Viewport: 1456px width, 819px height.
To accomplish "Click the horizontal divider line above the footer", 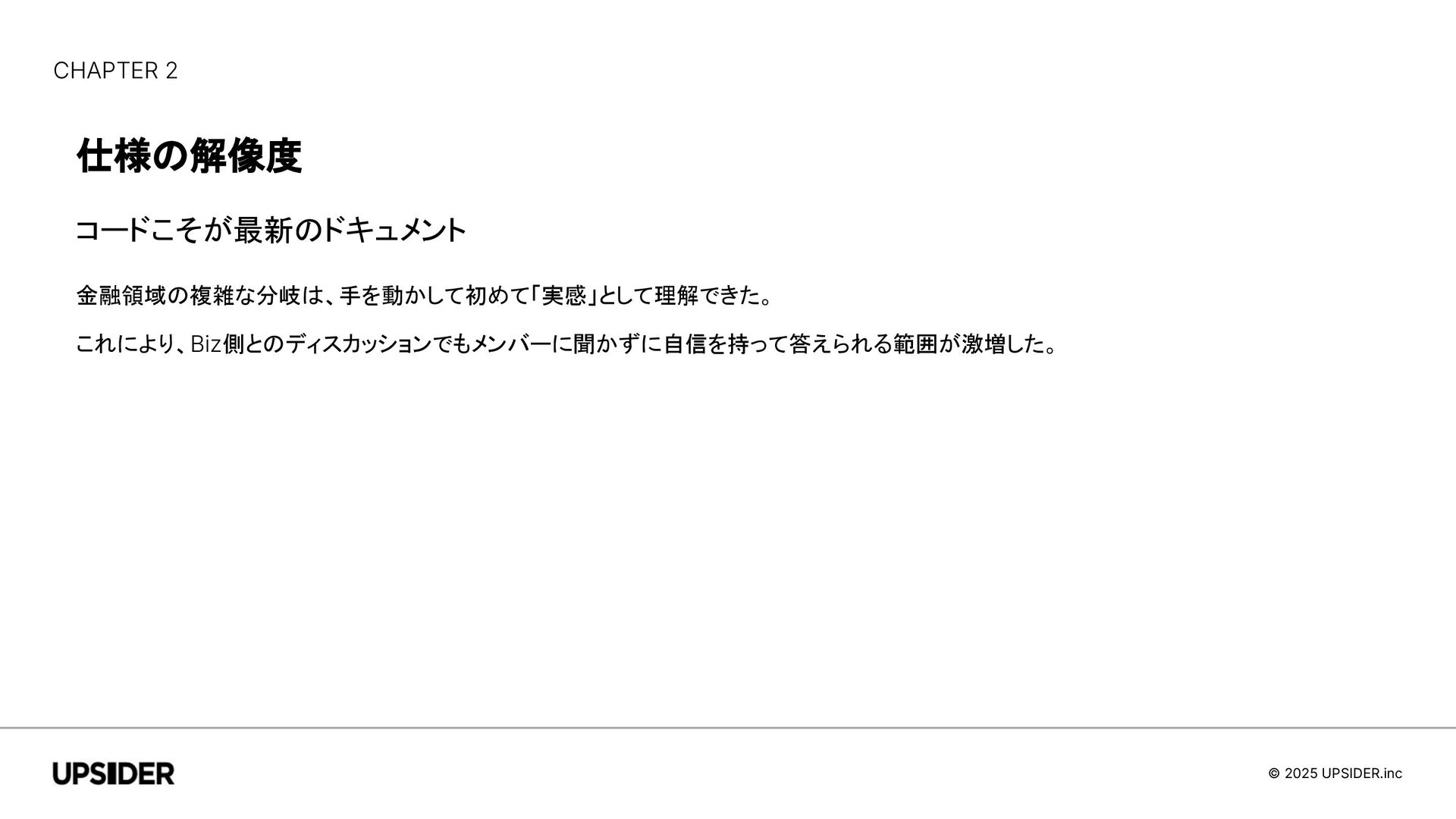I will pyautogui.click(x=728, y=728).
